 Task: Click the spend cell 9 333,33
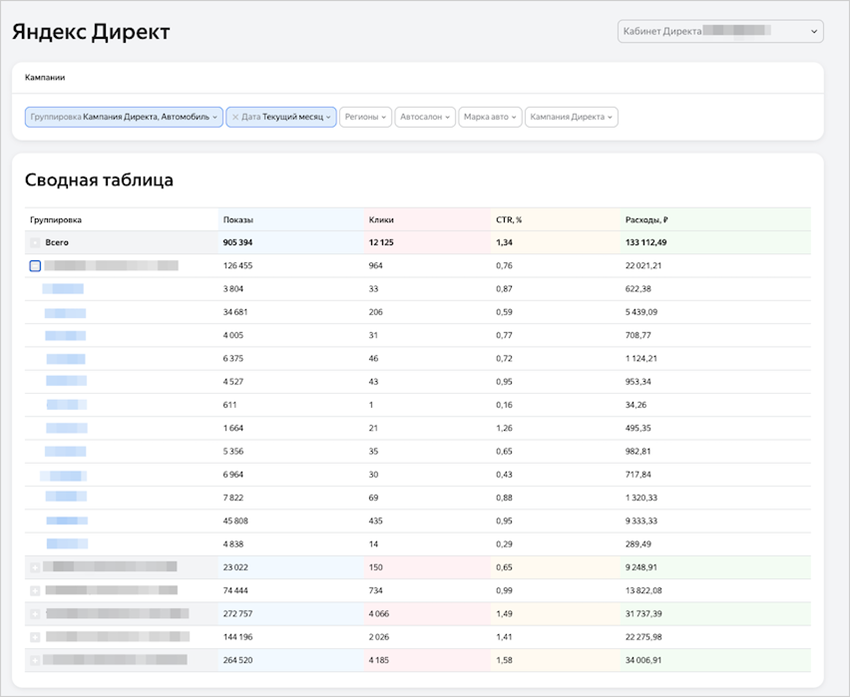[x=641, y=521]
